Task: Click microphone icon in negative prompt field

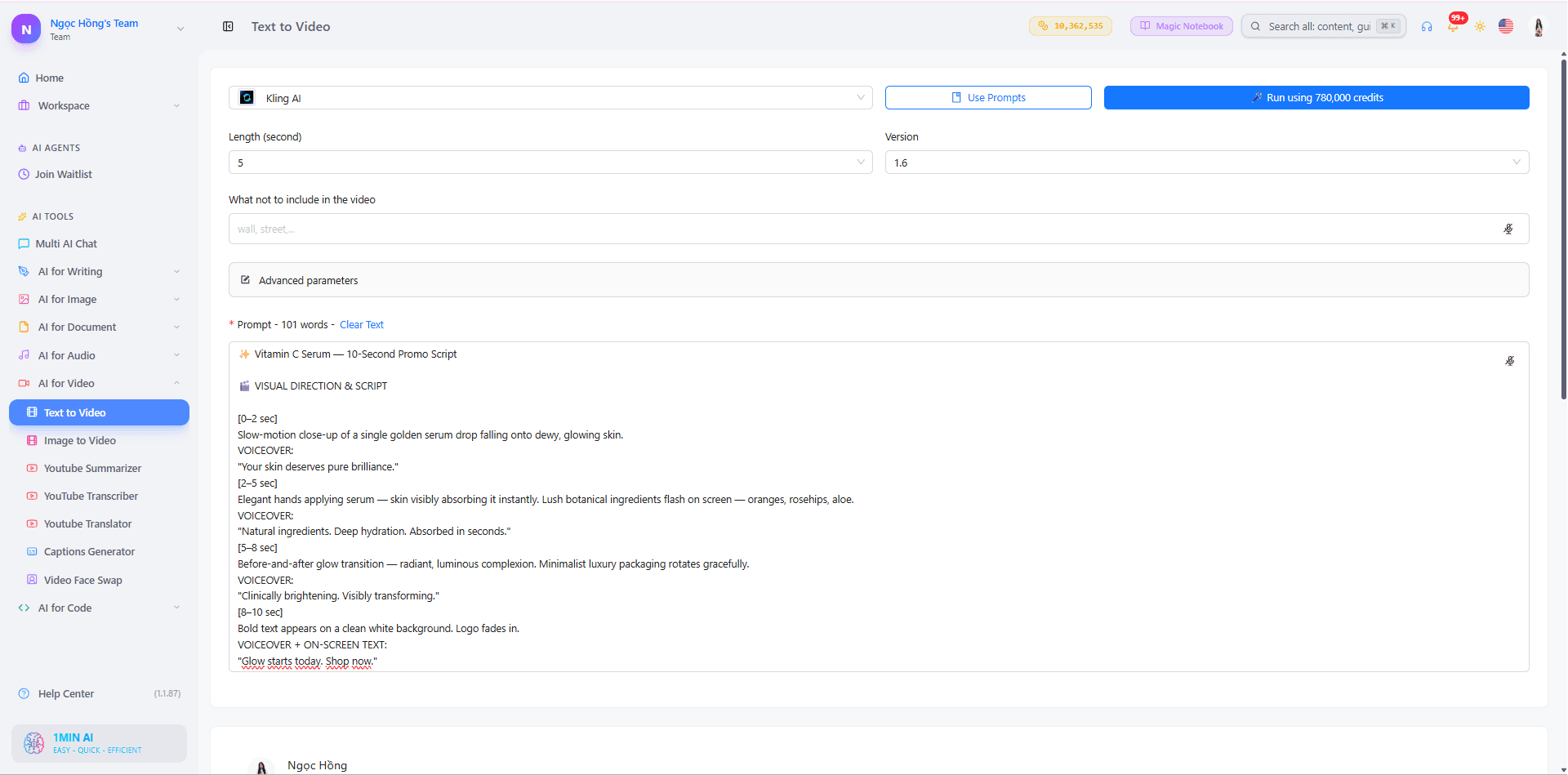Action: (1508, 229)
